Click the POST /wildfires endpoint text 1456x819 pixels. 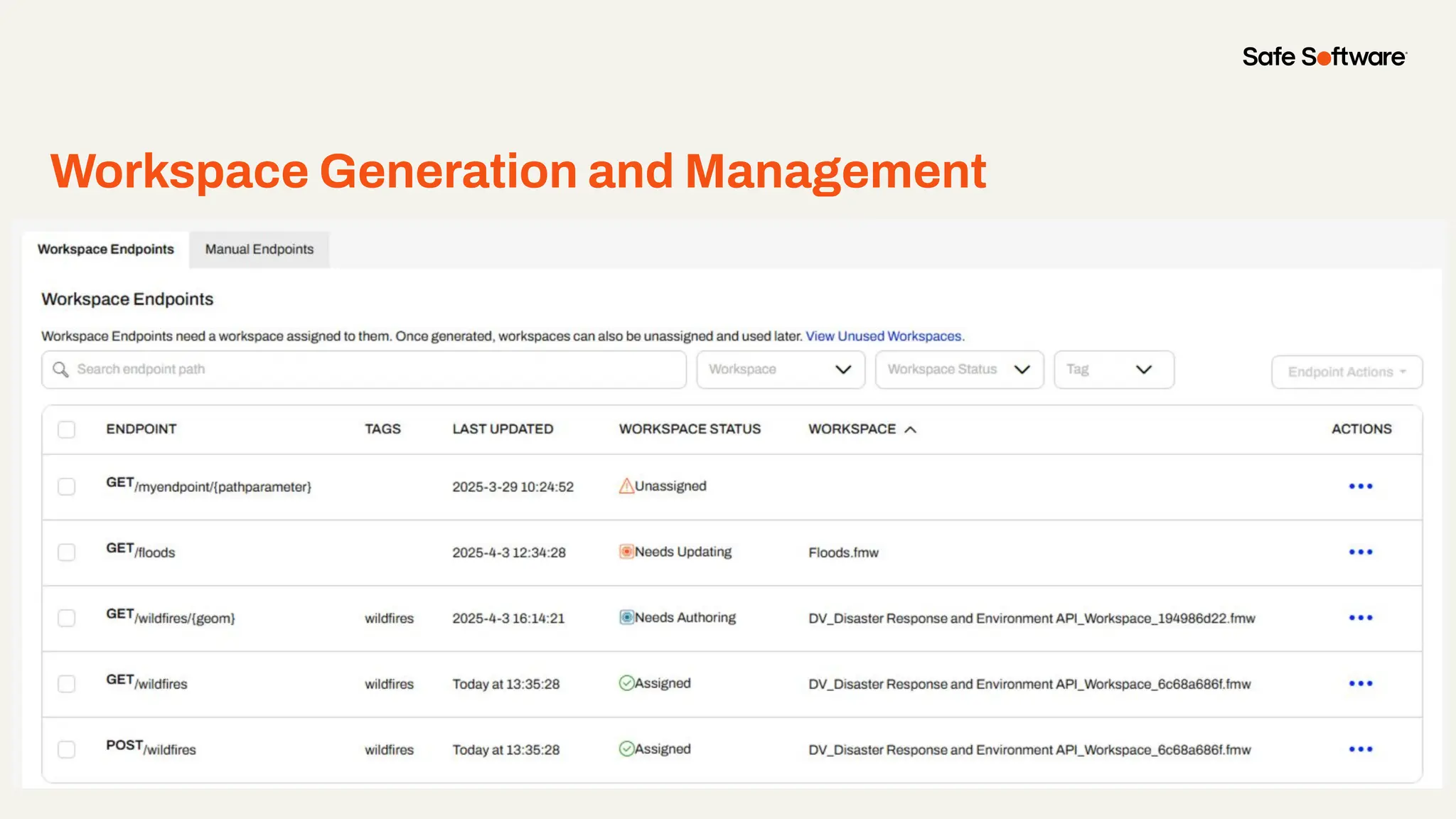coord(151,747)
